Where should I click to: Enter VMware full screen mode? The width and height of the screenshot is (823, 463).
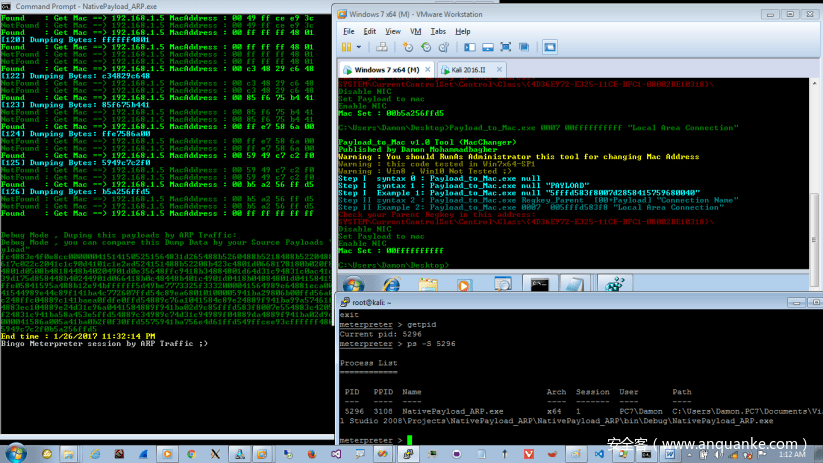(x=505, y=47)
